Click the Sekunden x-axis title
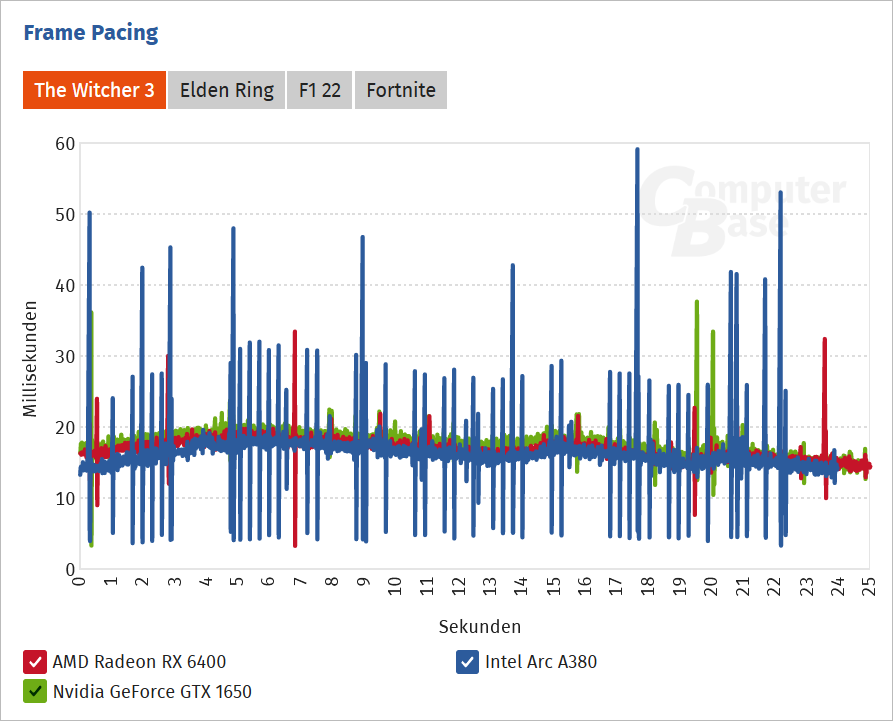 (x=480, y=626)
